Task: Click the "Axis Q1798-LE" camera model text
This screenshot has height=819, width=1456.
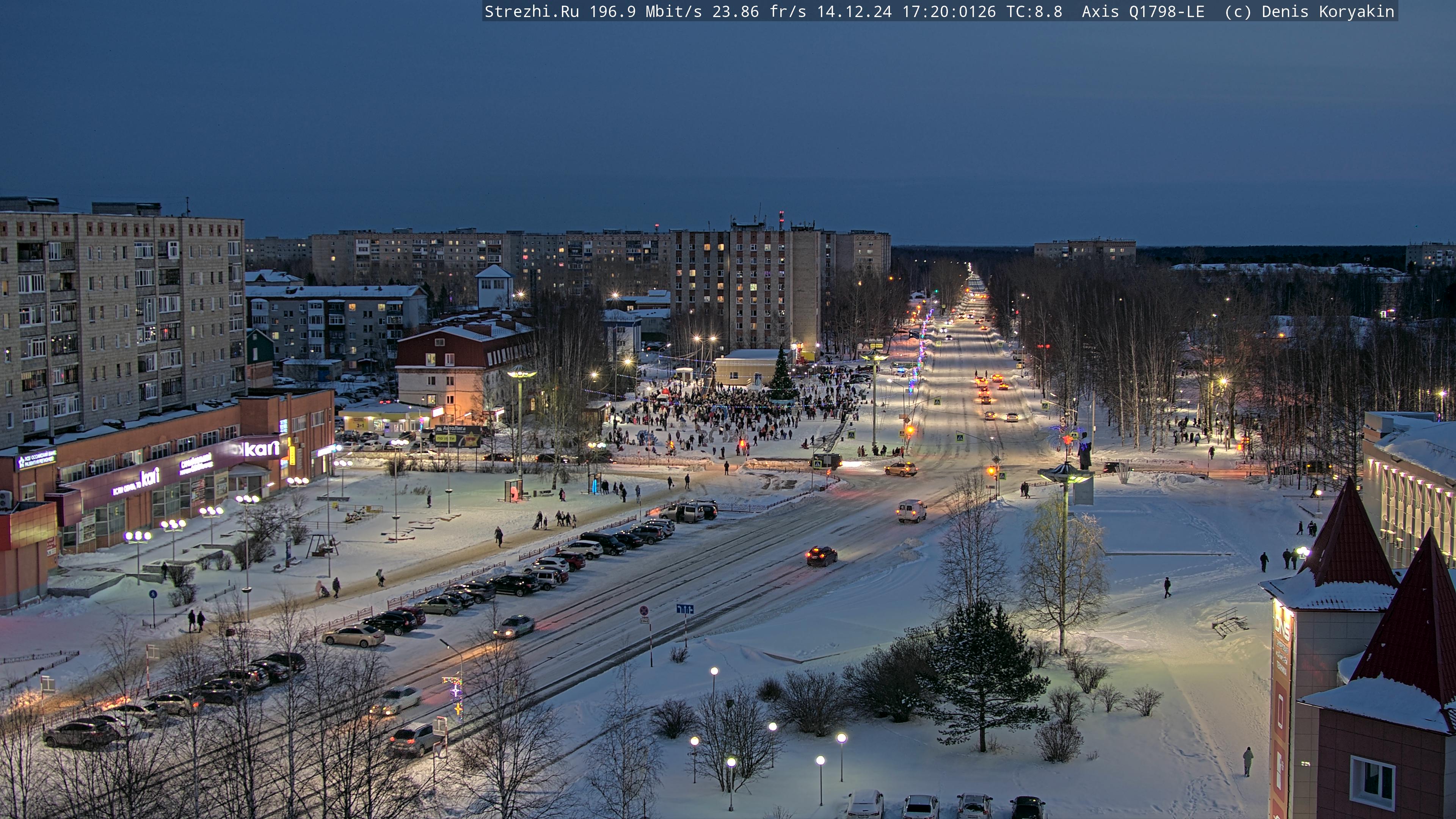Action: coord(1143,12)
